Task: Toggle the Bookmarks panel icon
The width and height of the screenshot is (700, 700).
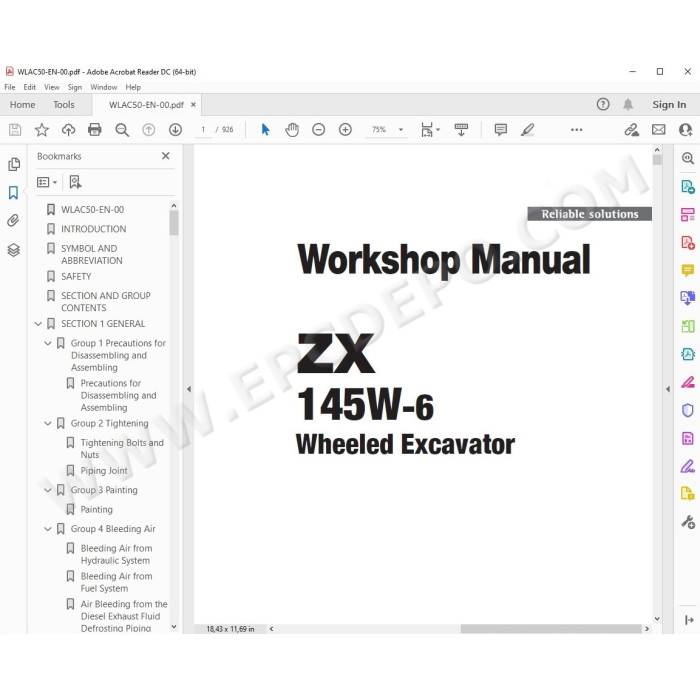Action: 13,192
